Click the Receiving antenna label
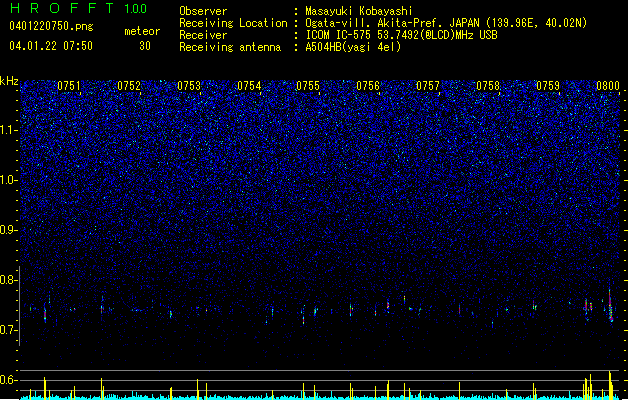 pyautogui.click(x=230, y=47)
